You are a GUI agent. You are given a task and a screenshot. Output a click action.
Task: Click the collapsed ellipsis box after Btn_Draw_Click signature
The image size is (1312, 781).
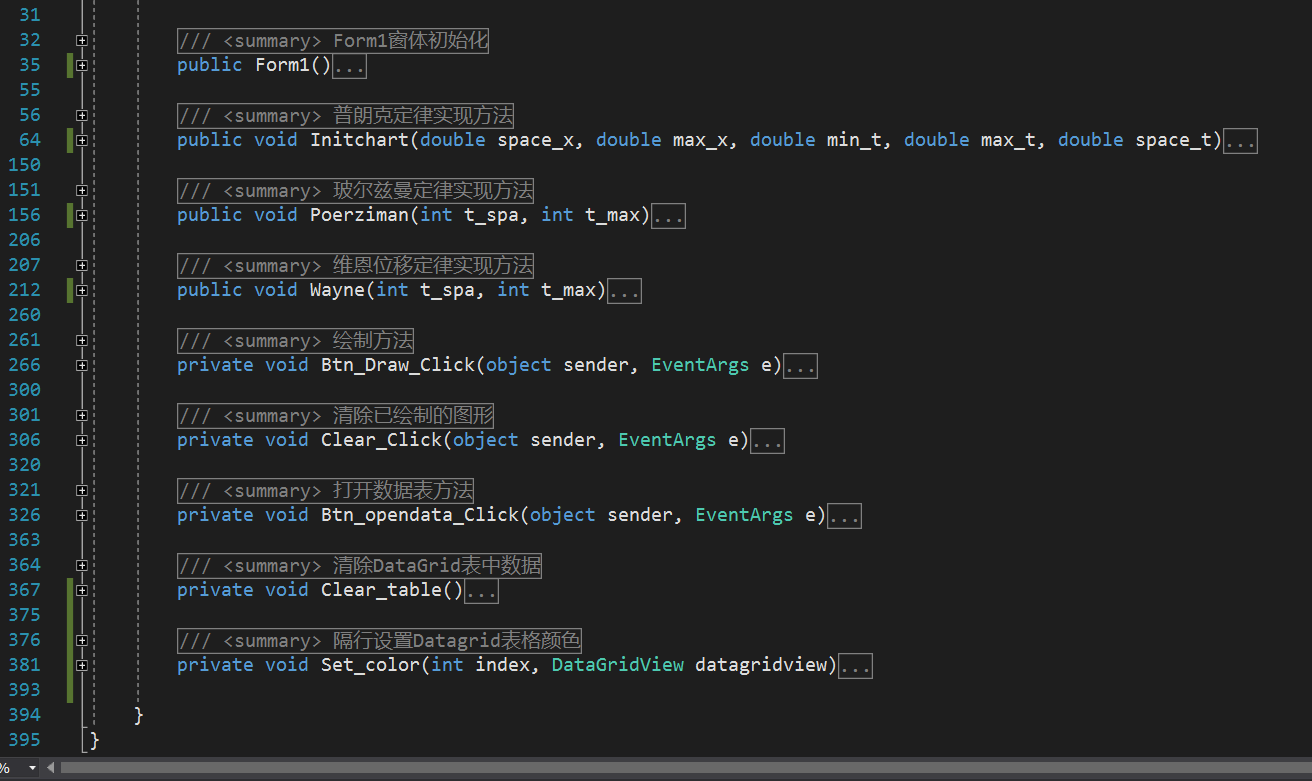click(x=800, y=366)
